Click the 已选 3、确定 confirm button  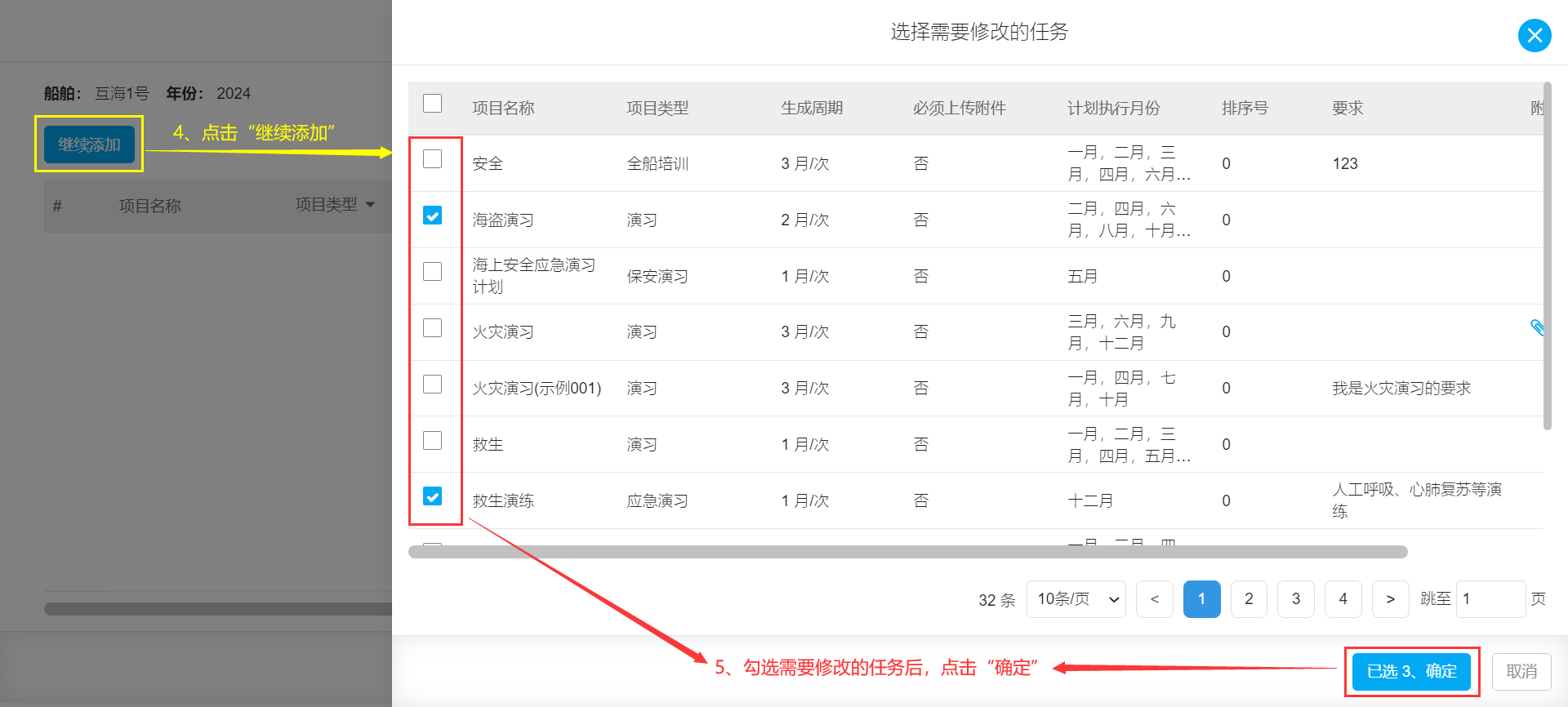tap(1411, 671)
